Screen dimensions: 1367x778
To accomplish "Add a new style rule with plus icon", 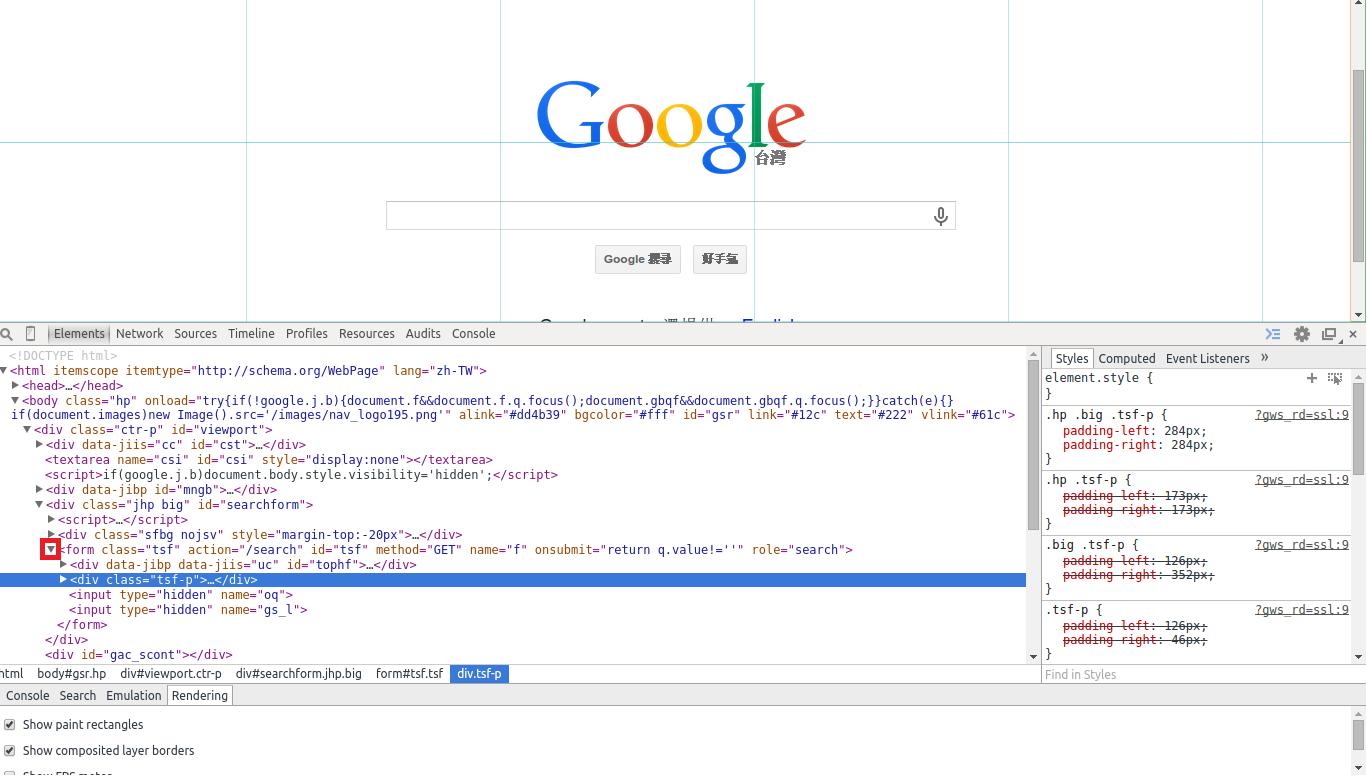I will tap(1312, 378).
